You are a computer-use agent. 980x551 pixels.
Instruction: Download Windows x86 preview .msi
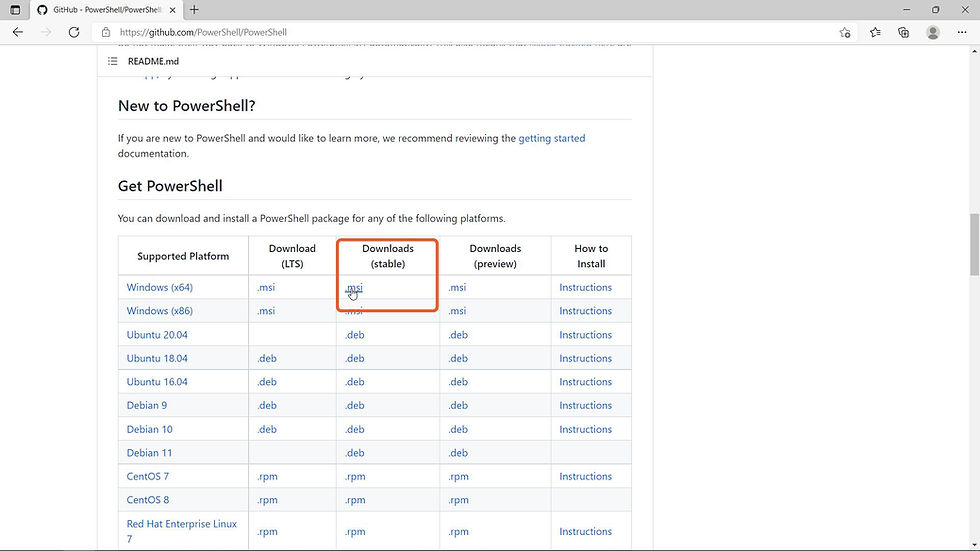pos(458,310)
